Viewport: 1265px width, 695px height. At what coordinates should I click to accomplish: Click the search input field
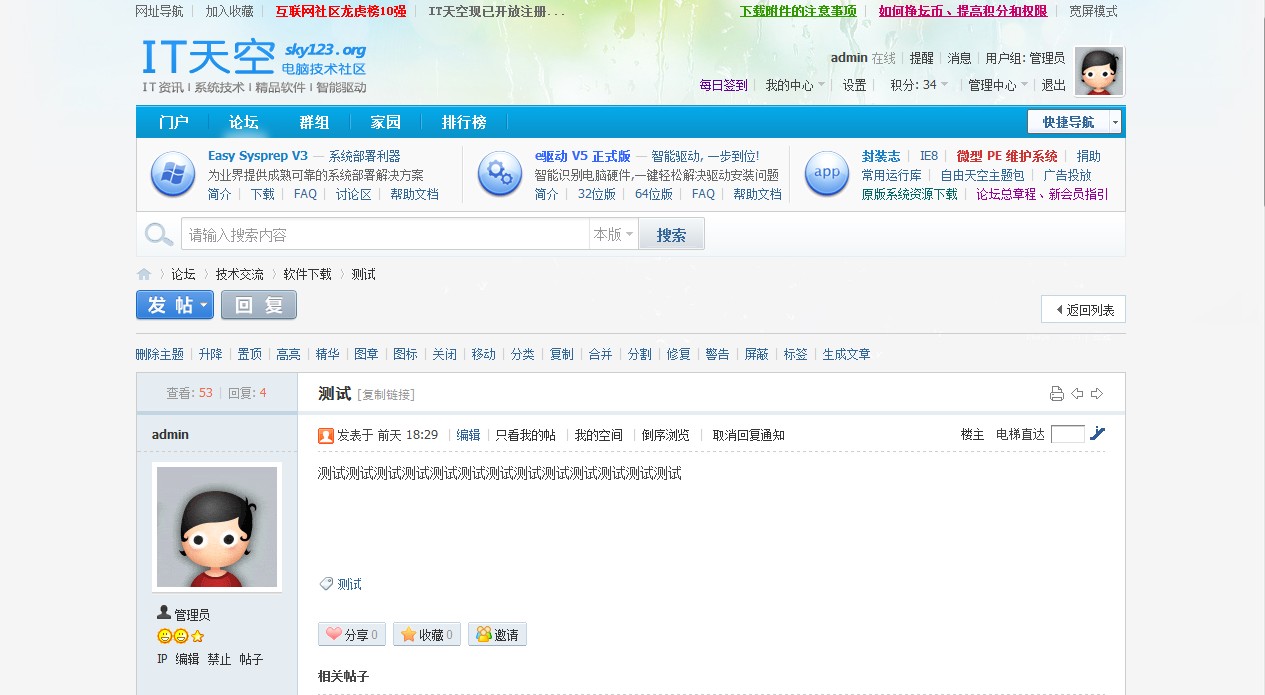point(385,235)
